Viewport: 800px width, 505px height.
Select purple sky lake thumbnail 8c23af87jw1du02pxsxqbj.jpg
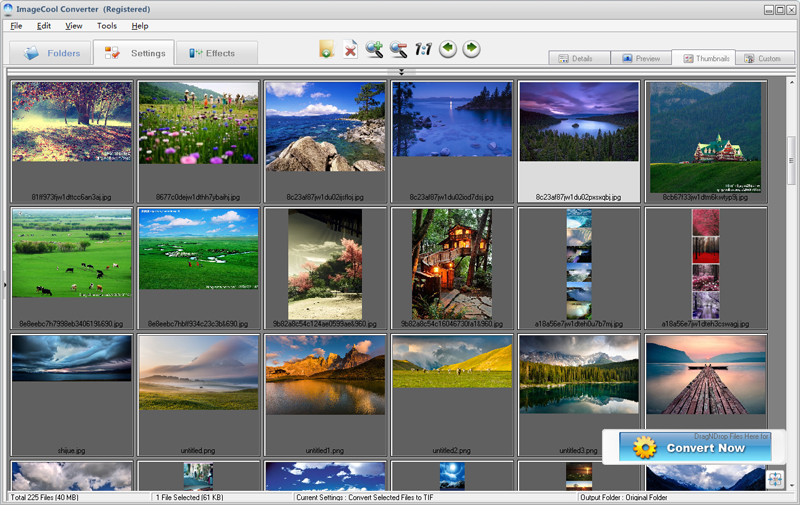579,141
